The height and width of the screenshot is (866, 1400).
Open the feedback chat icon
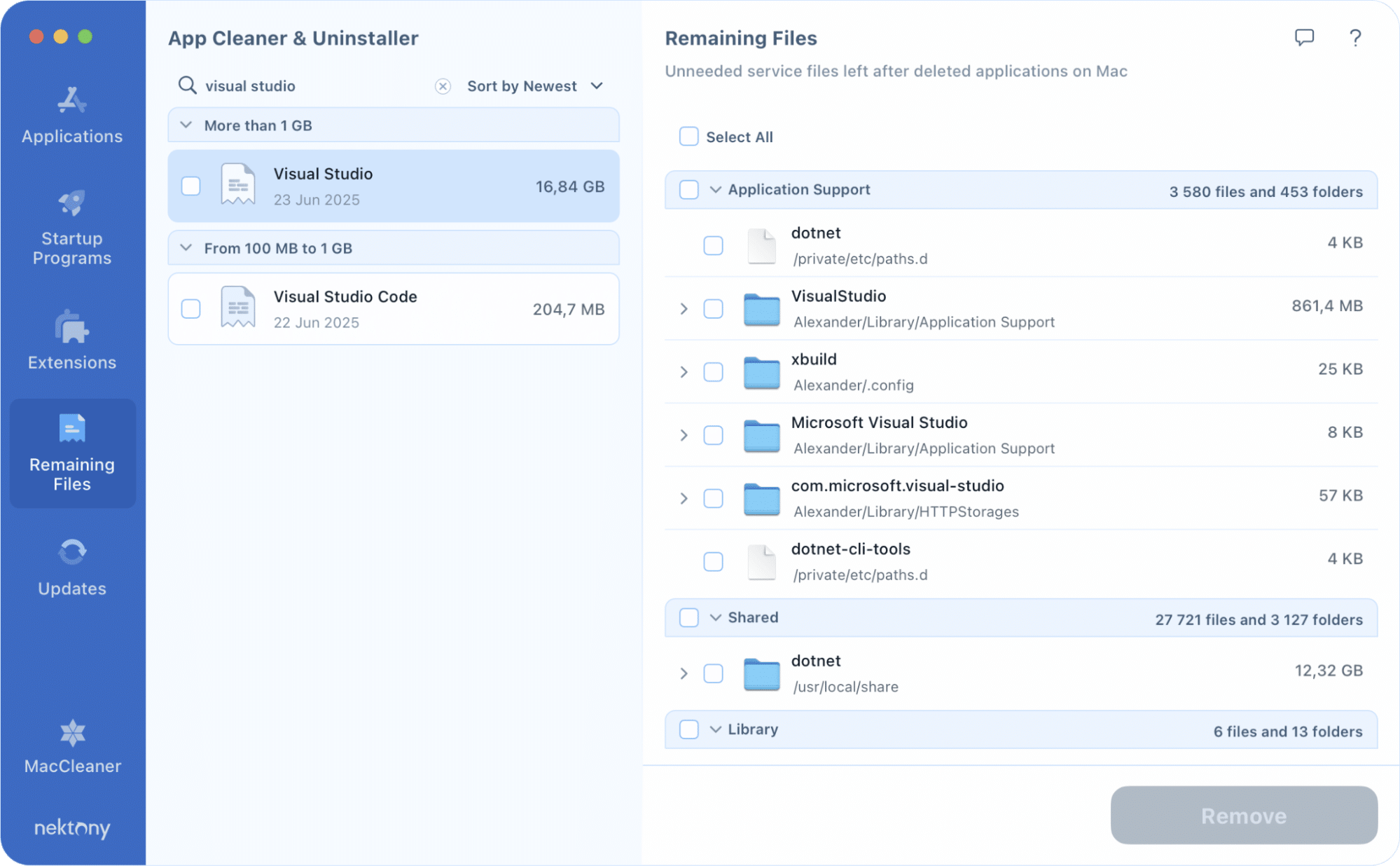pyautogui.click(x=1305, y=38)
